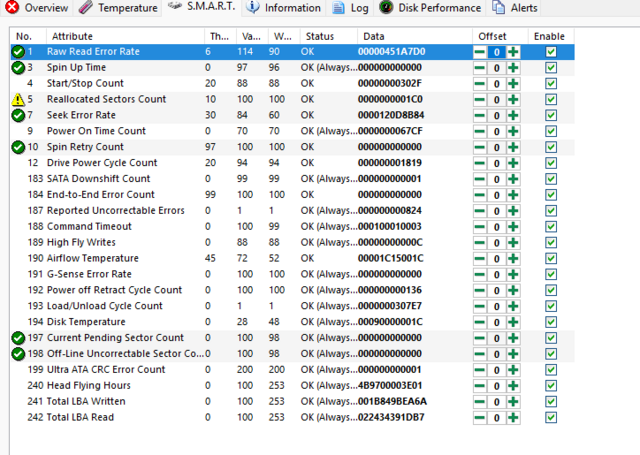Toggle Enable checkbox for Load/Unload Cycle Count
The width and height of the screenshot is (640, 455).
(551, 306)
